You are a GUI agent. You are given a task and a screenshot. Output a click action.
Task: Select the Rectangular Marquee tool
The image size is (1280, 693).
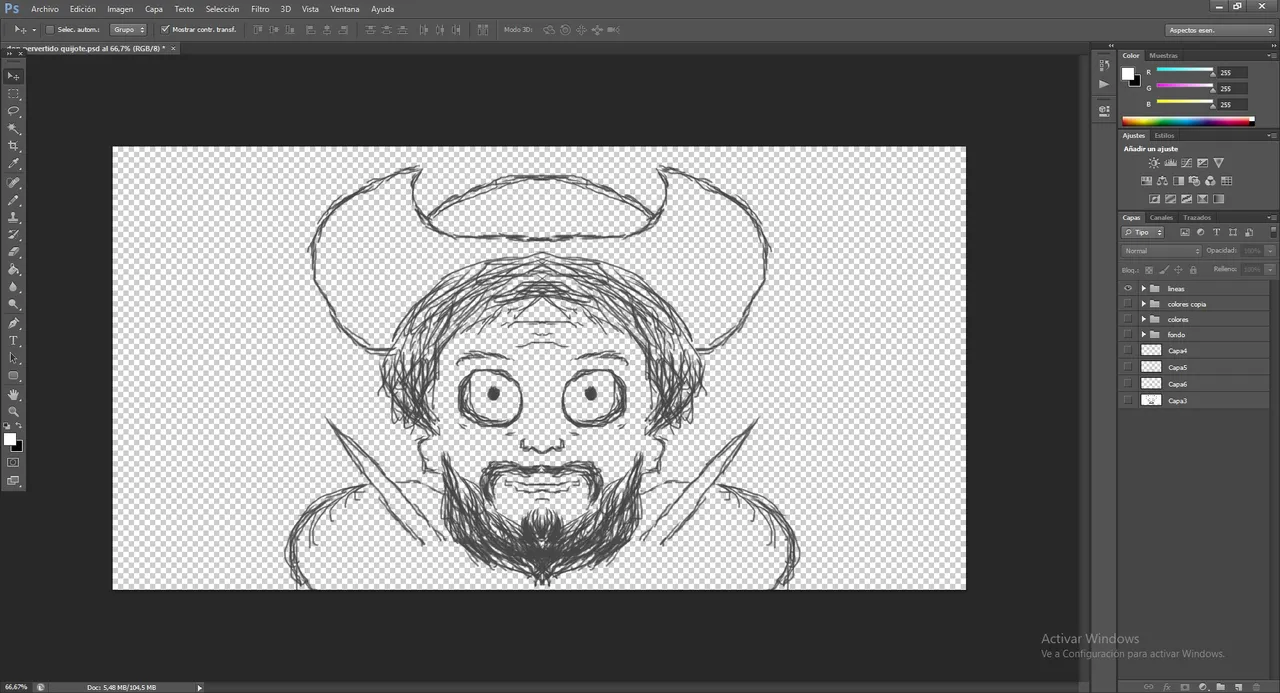14,94
